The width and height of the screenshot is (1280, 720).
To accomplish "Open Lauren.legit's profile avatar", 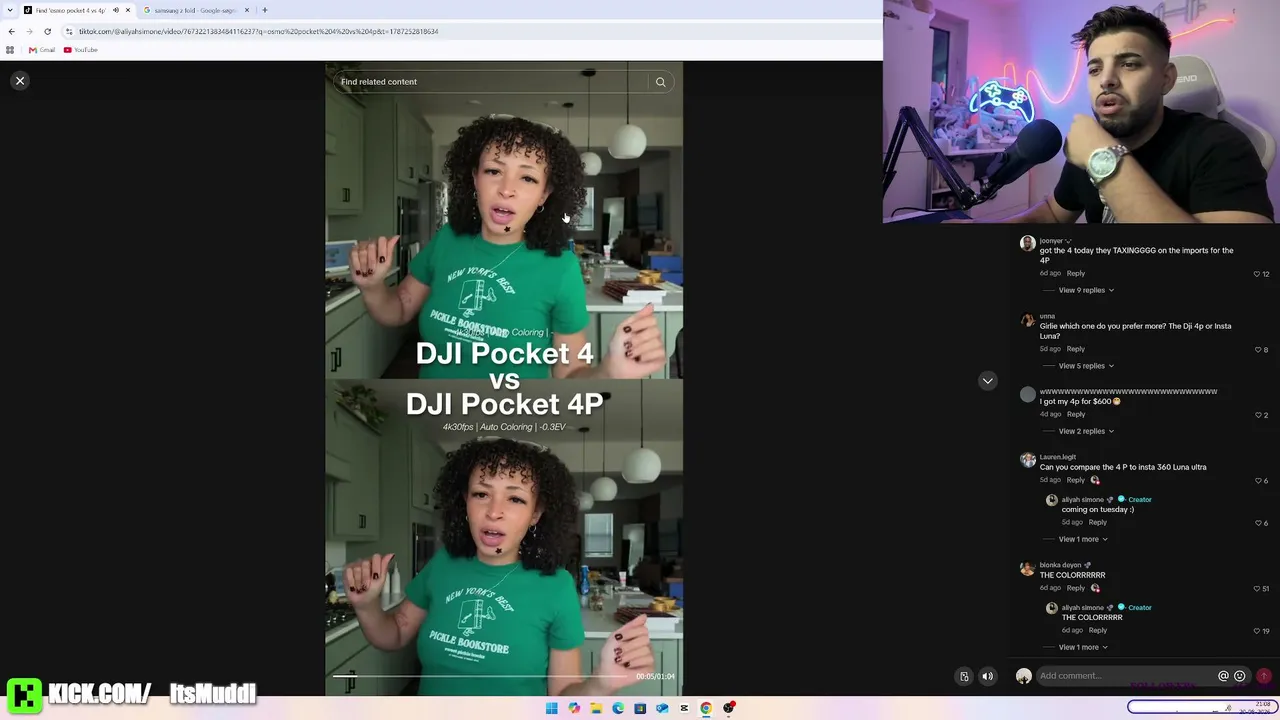I will [x=1027, y=460].
